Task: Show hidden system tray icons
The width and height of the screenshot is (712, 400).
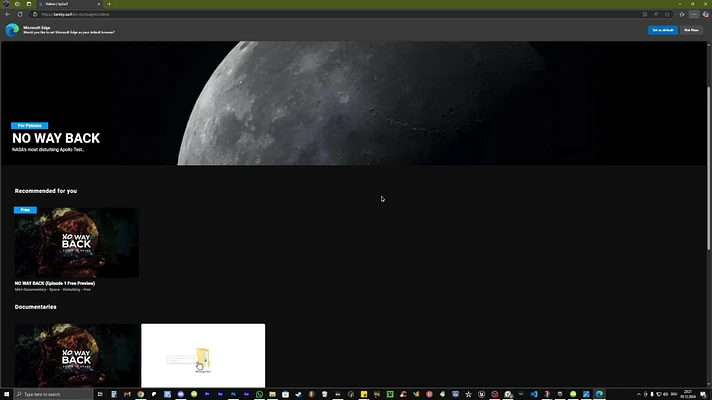Action: [x=638, y=394]
